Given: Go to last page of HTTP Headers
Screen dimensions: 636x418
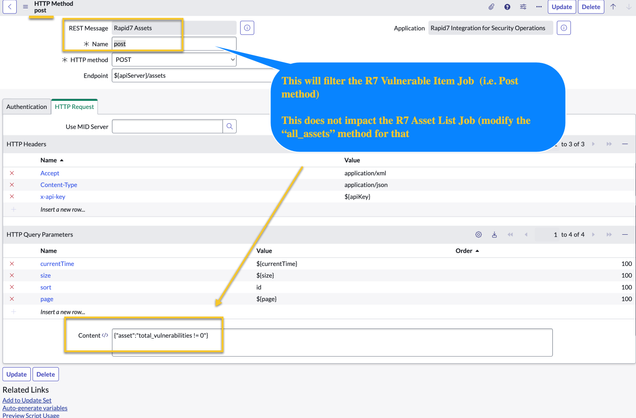Looking at the screenshot, I should pyautogui.click(x=609, y=144).
